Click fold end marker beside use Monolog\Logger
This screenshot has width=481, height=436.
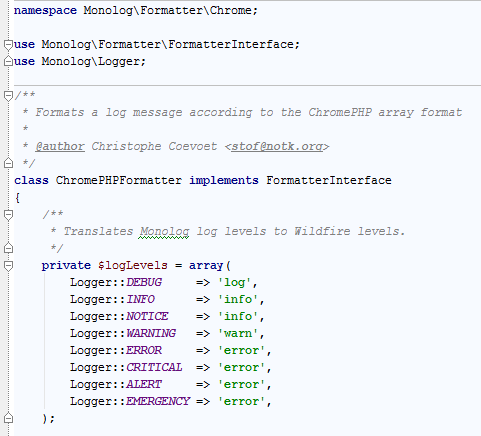pyautogui.click(x=8, y=61)
